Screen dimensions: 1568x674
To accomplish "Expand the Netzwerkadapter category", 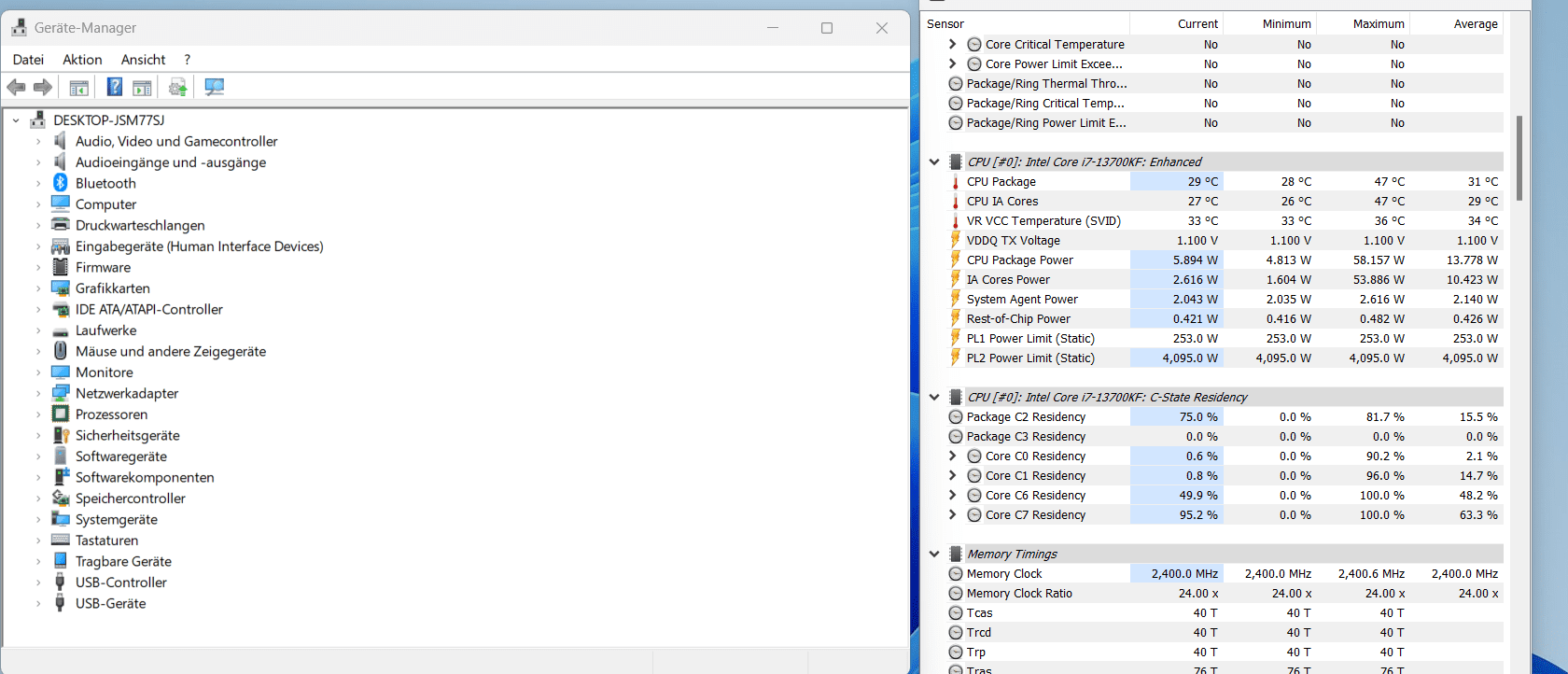I will (38, 393).
